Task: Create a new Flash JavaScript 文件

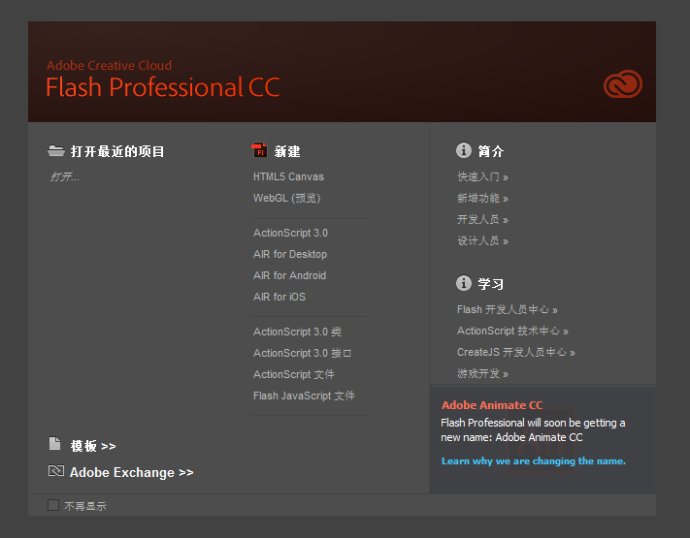Action: (x=304, y=396)
